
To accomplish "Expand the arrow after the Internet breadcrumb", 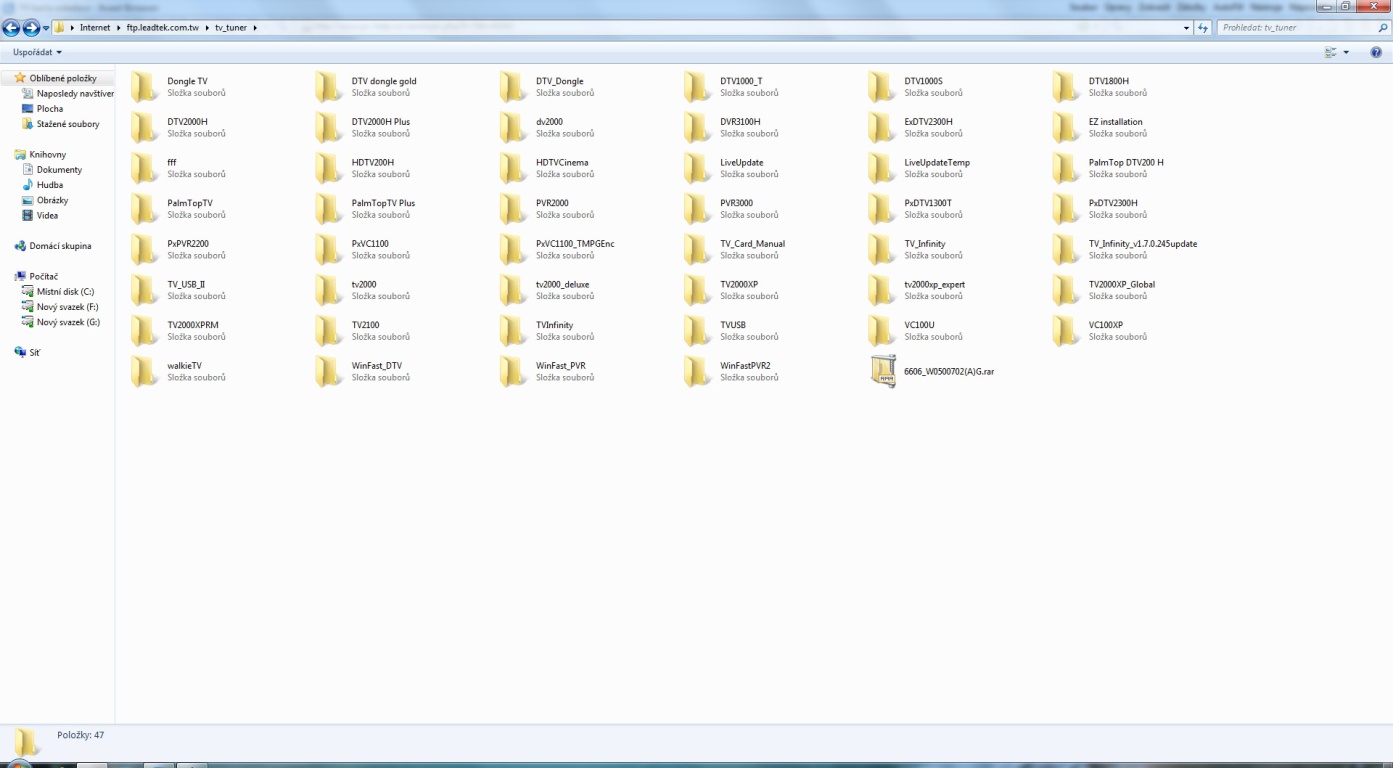I will click(118, 28).
